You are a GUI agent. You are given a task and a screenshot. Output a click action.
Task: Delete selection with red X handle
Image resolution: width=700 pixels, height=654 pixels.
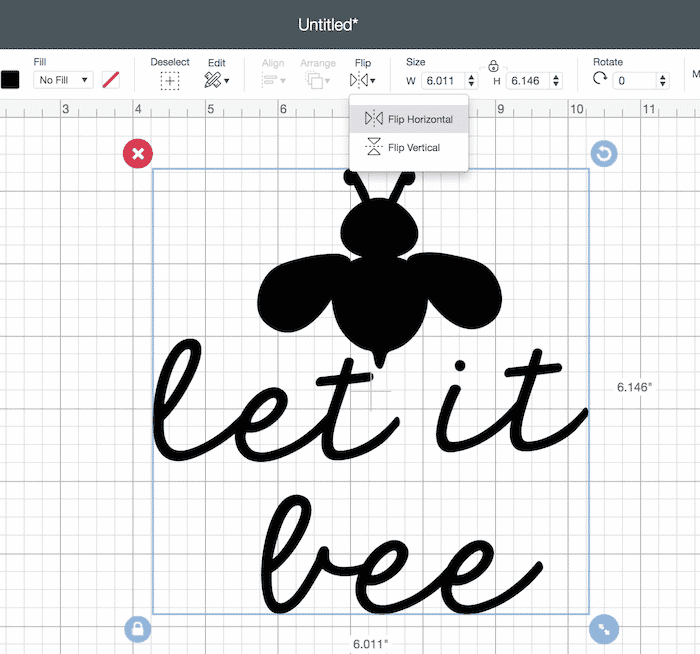[138, 154]
